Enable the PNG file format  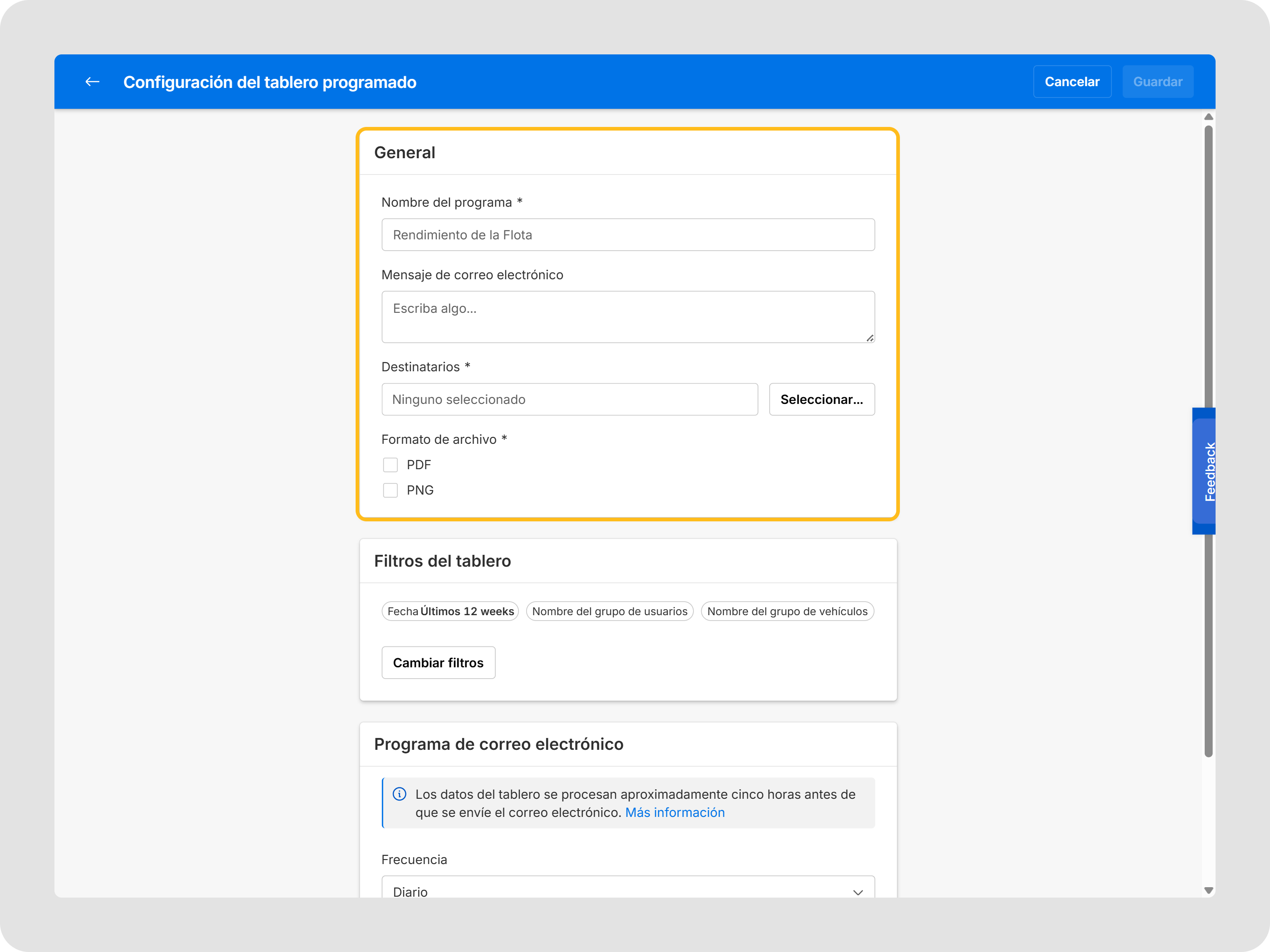click(x=391, y=490)
